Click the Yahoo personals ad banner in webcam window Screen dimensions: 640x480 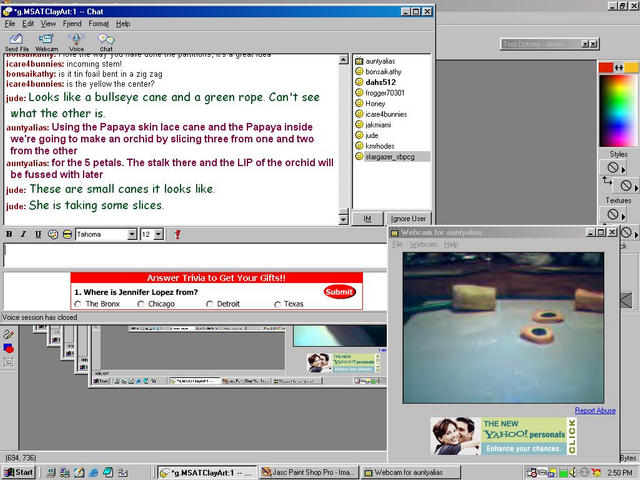pos(504,436)
